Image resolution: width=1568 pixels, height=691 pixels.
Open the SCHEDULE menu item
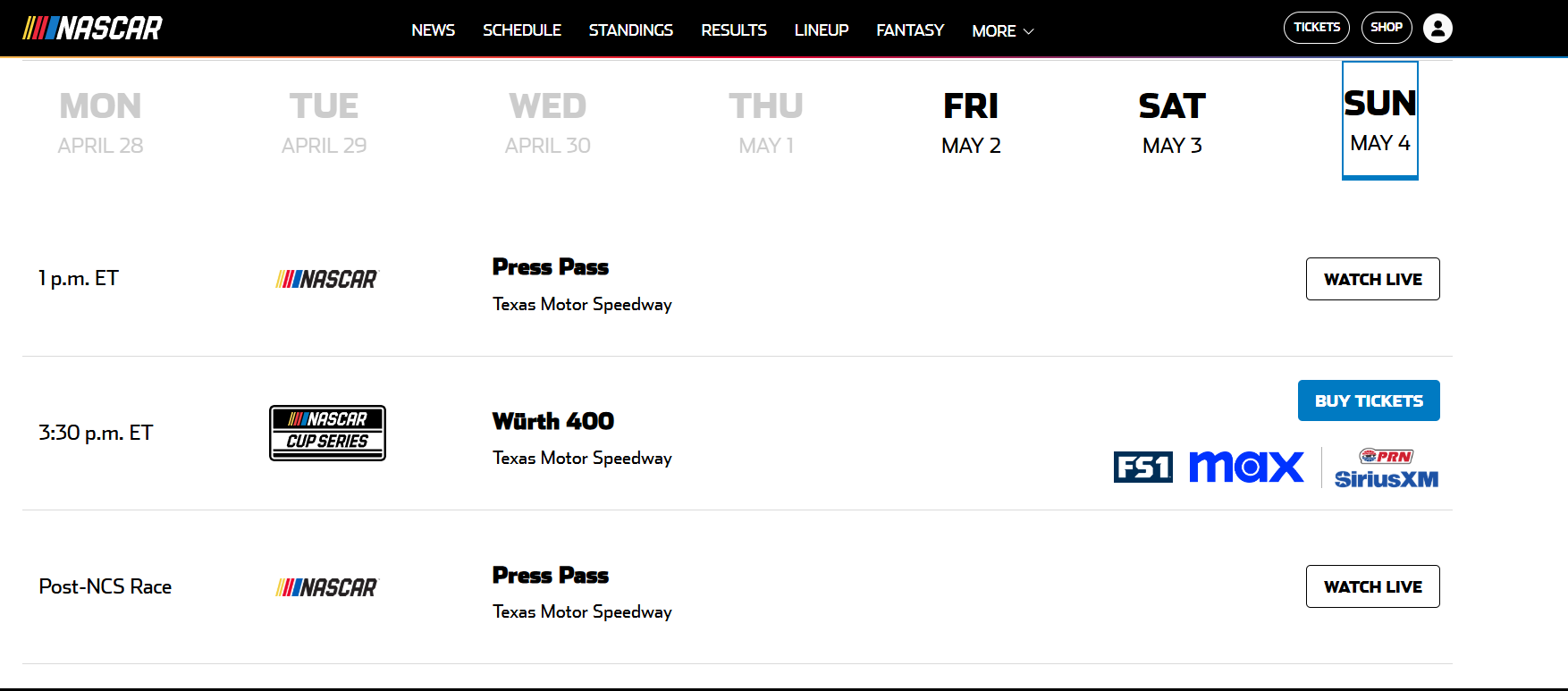(x=522, y=30)
